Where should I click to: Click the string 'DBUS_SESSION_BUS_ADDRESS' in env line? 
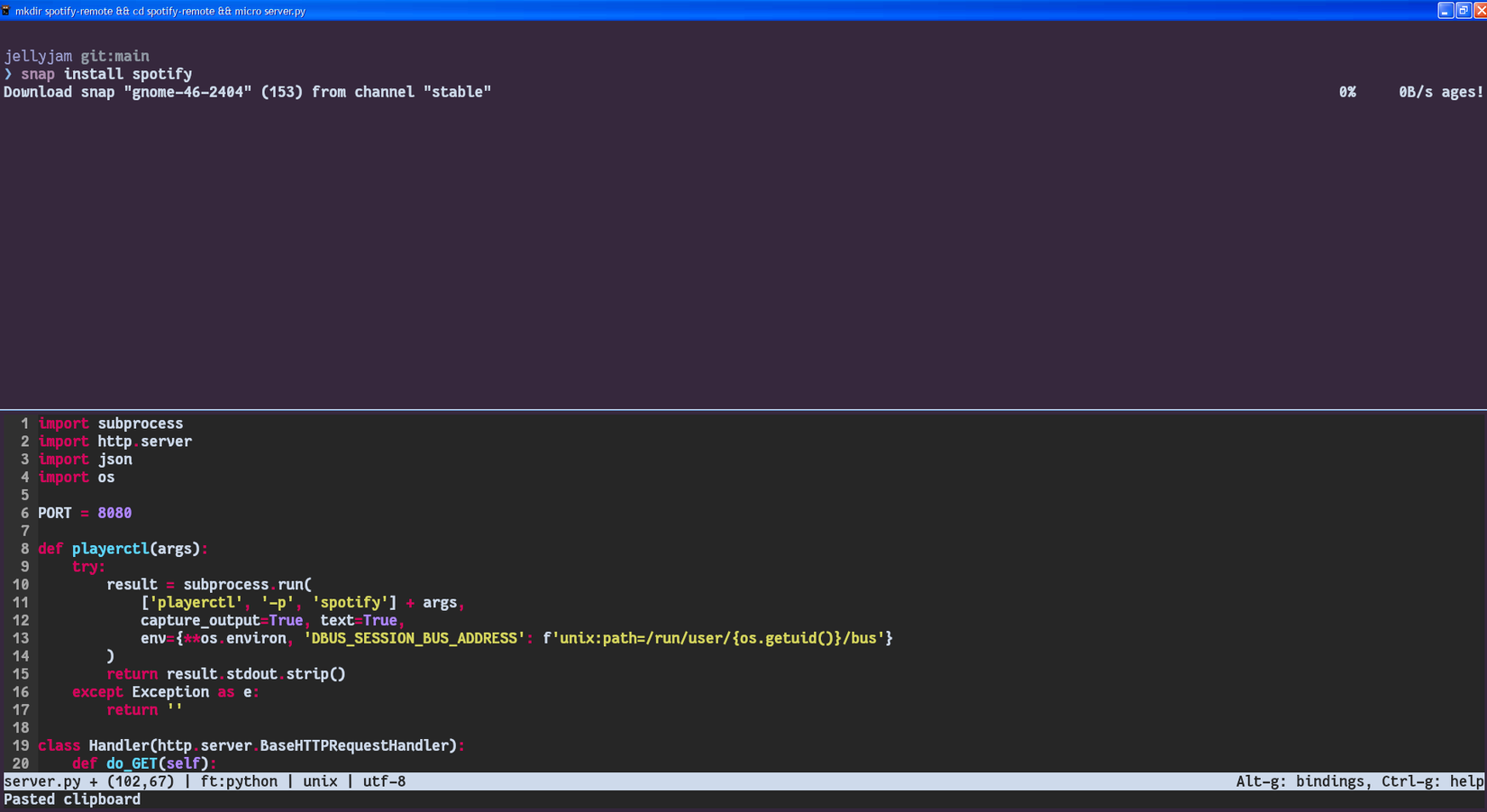(415, 638)
